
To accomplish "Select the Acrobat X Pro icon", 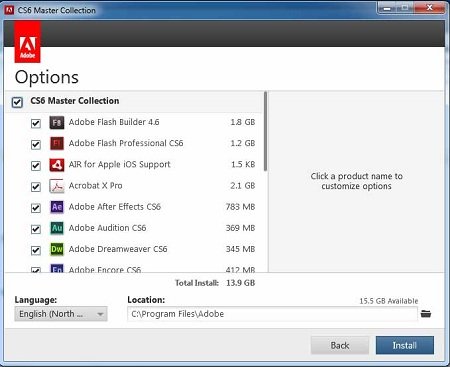I will tap(57, 186).
